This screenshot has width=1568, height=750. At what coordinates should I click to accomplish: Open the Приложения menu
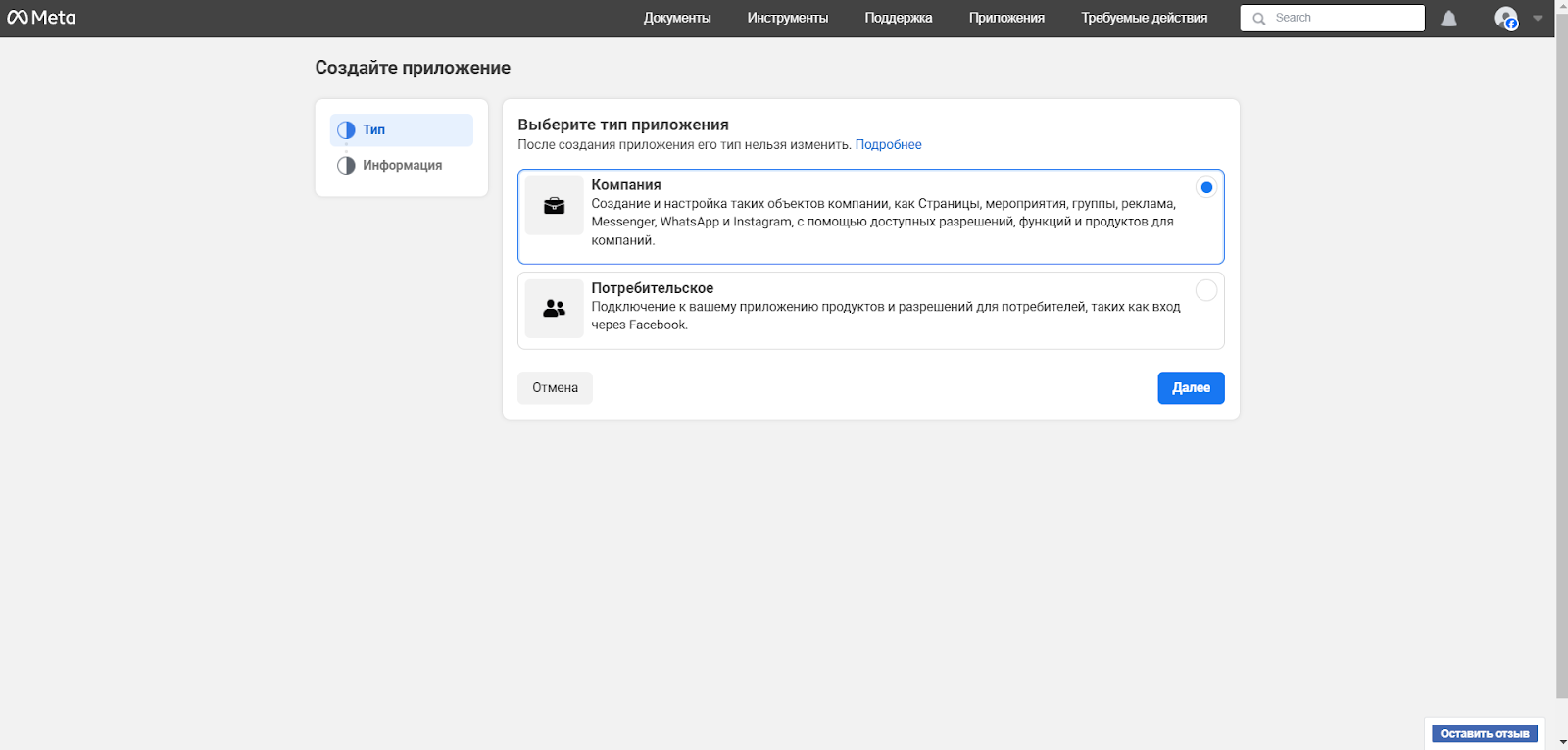[1006, 18]
